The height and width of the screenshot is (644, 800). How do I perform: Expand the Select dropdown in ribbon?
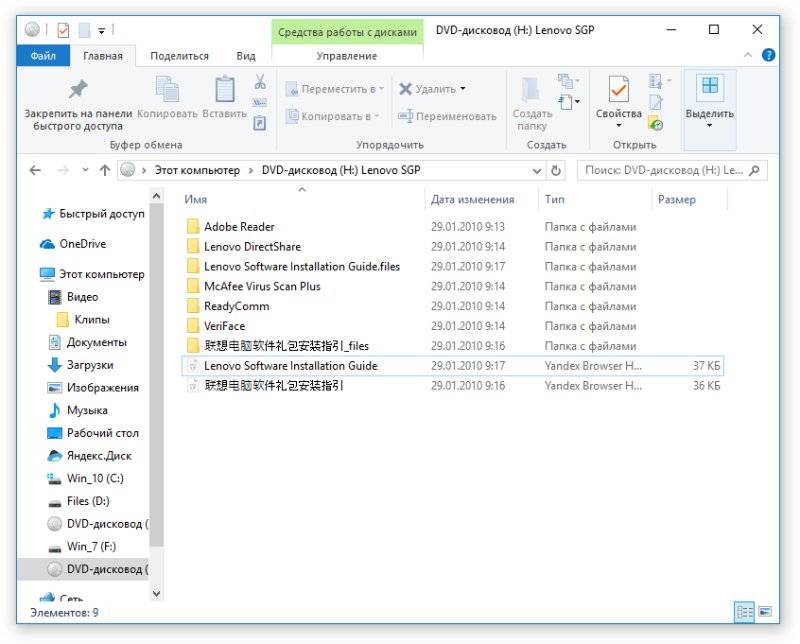click(x=709, y=126)
